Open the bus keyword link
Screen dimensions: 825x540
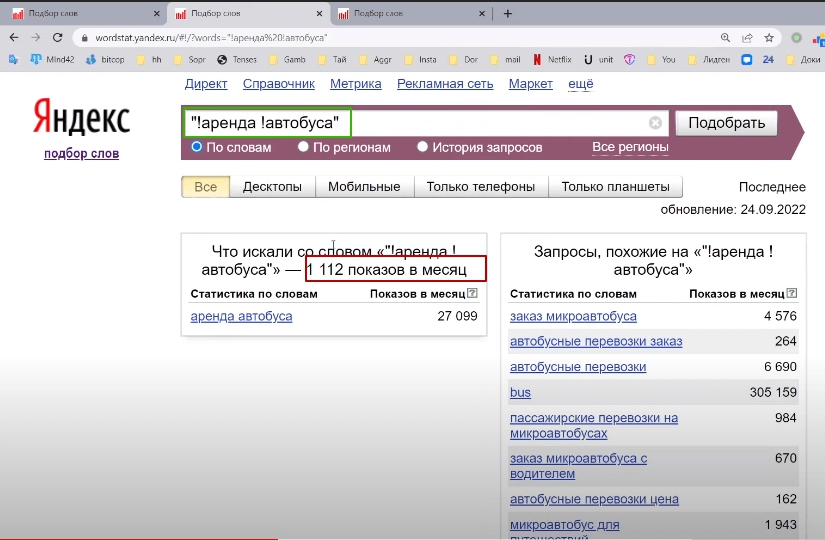pyautogui.click(x=520, y=393)
